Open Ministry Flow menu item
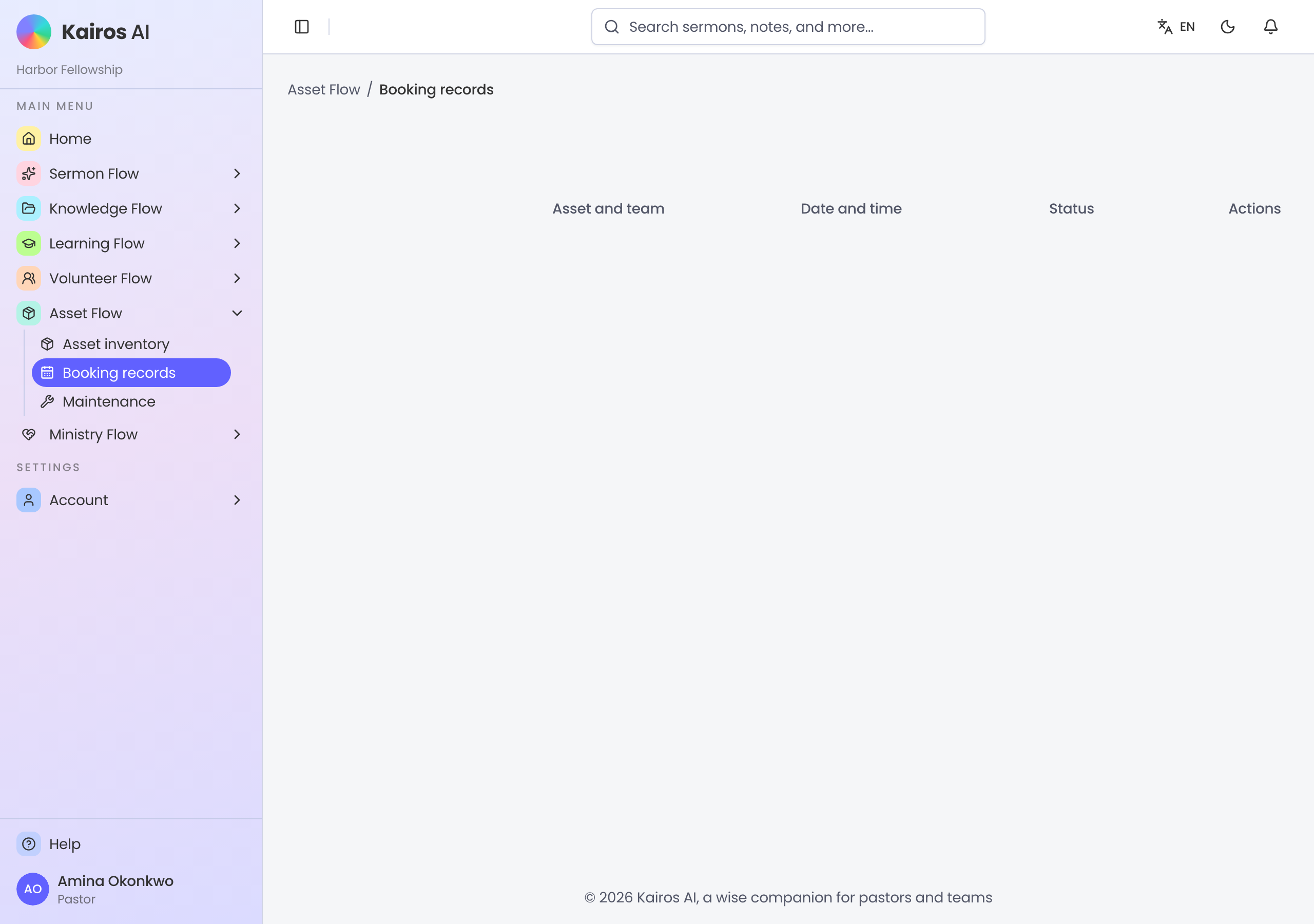1314x924 pixels. coord(131,434)
